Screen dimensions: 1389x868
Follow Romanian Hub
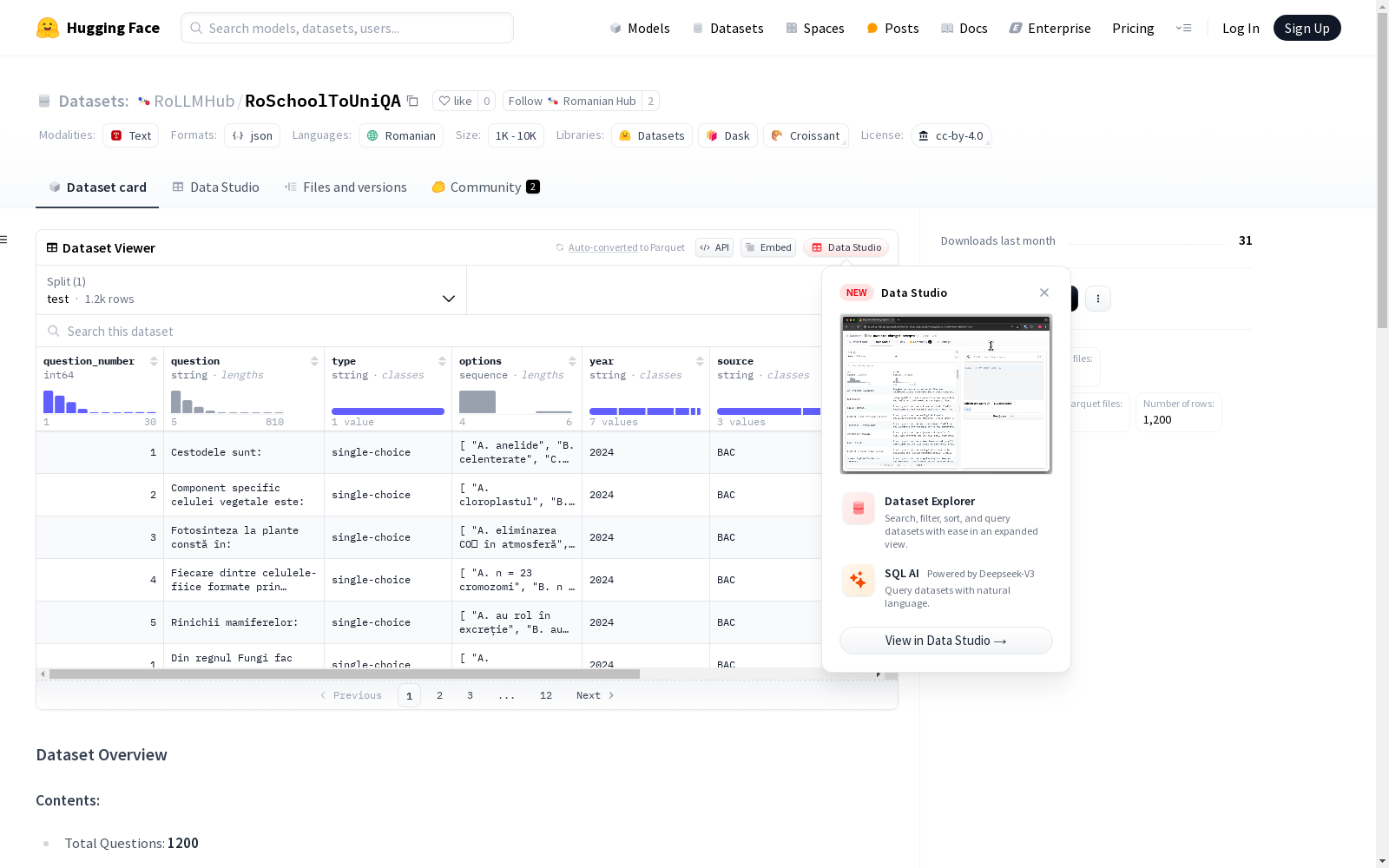pos(572,101)
